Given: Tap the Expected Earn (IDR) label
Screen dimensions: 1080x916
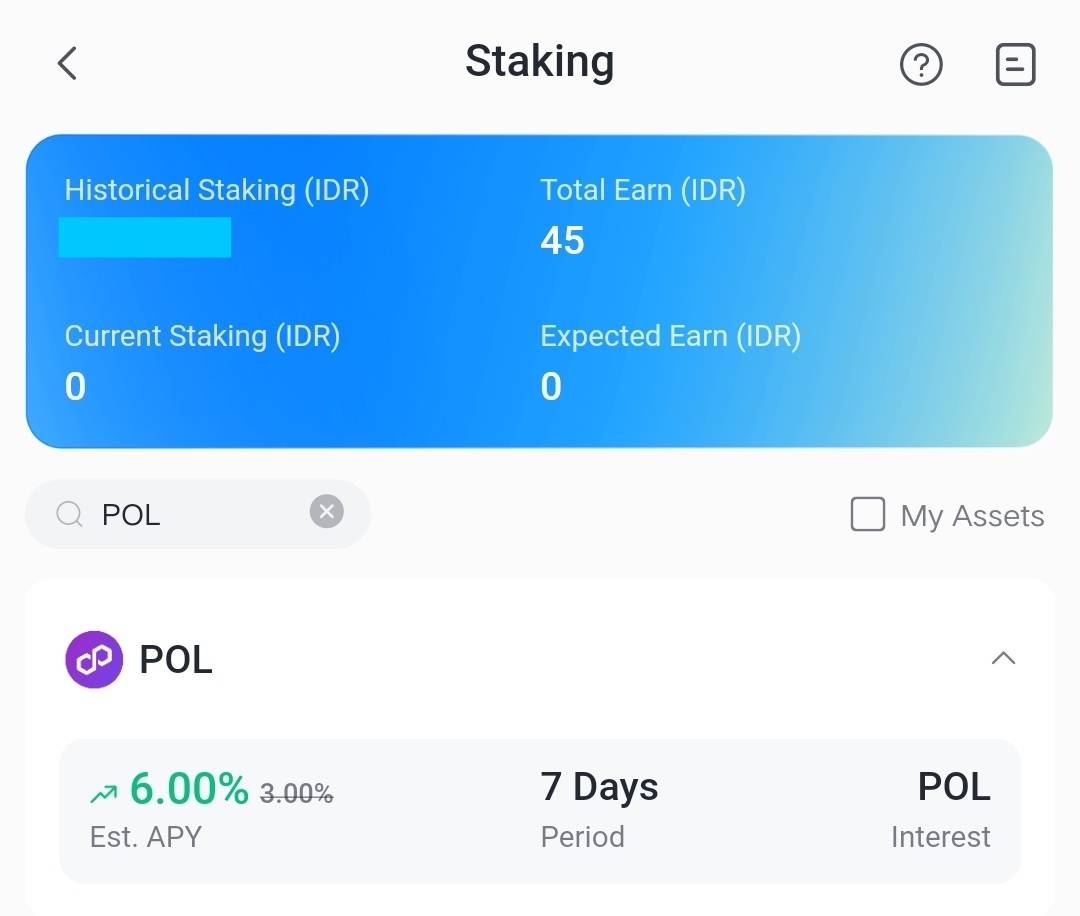Looking at the screenshot, I should point(670,336).
